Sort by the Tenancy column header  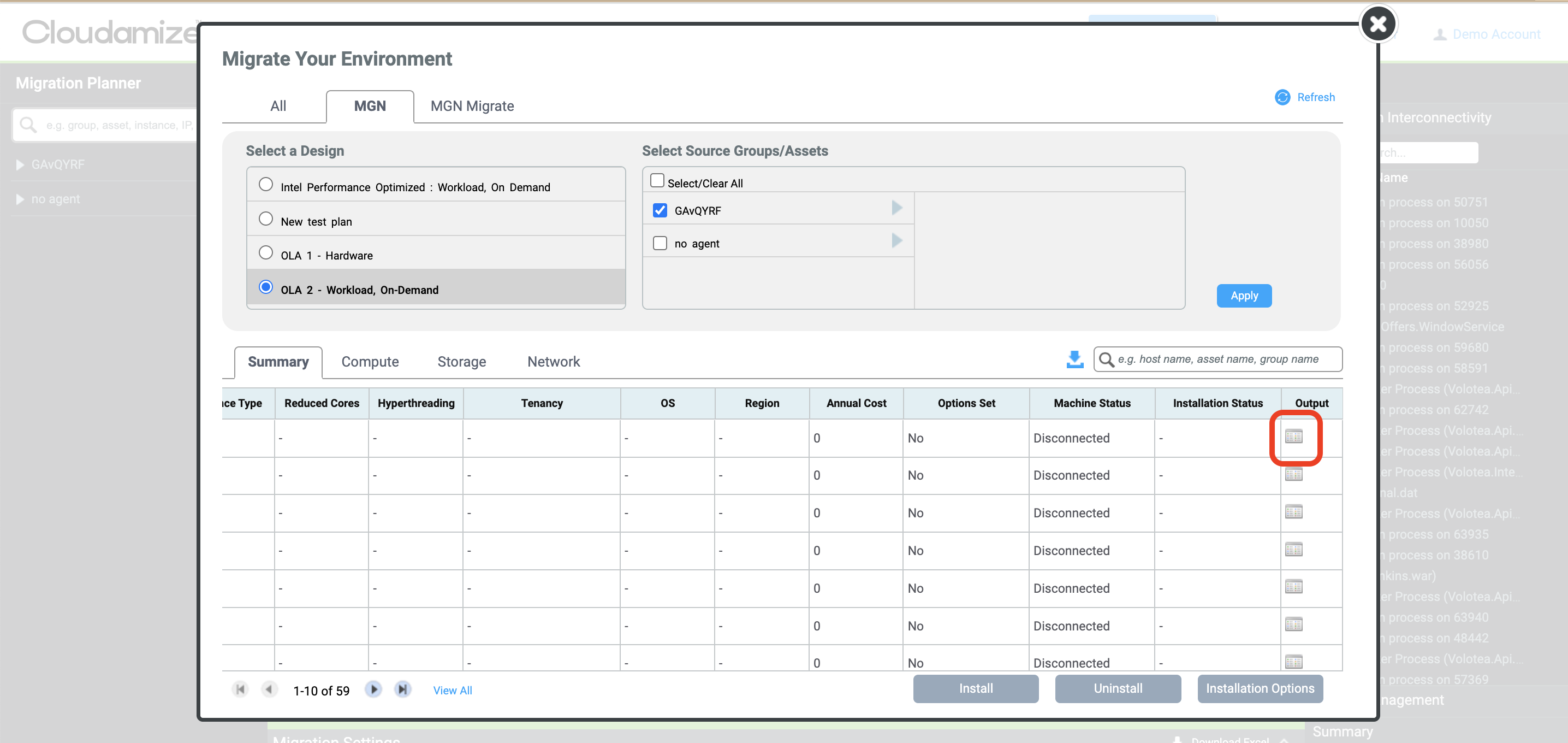(542, 403)
